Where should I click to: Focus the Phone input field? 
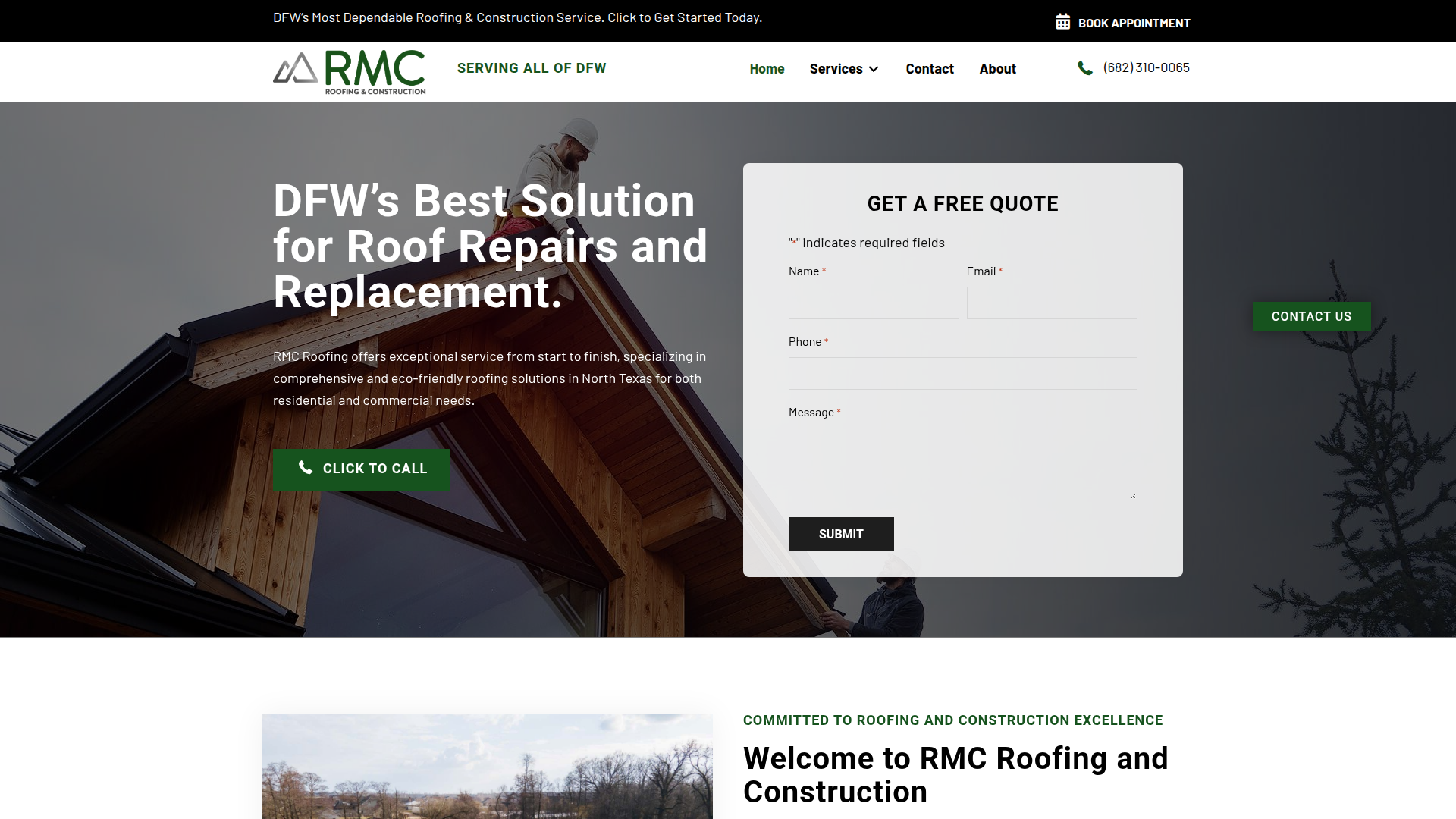pos(963,373)
